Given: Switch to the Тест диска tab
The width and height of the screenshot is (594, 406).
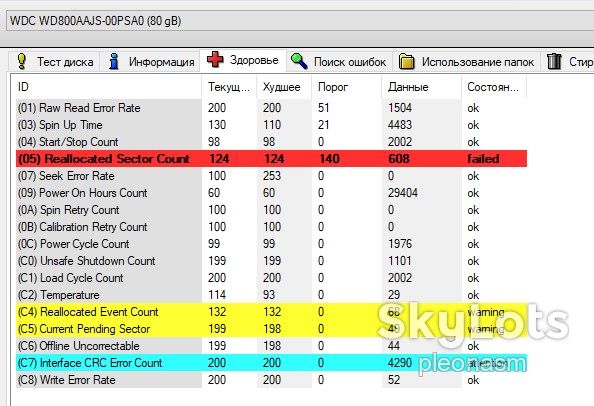Looking at the screenshot, I should [x=55, y=61].
